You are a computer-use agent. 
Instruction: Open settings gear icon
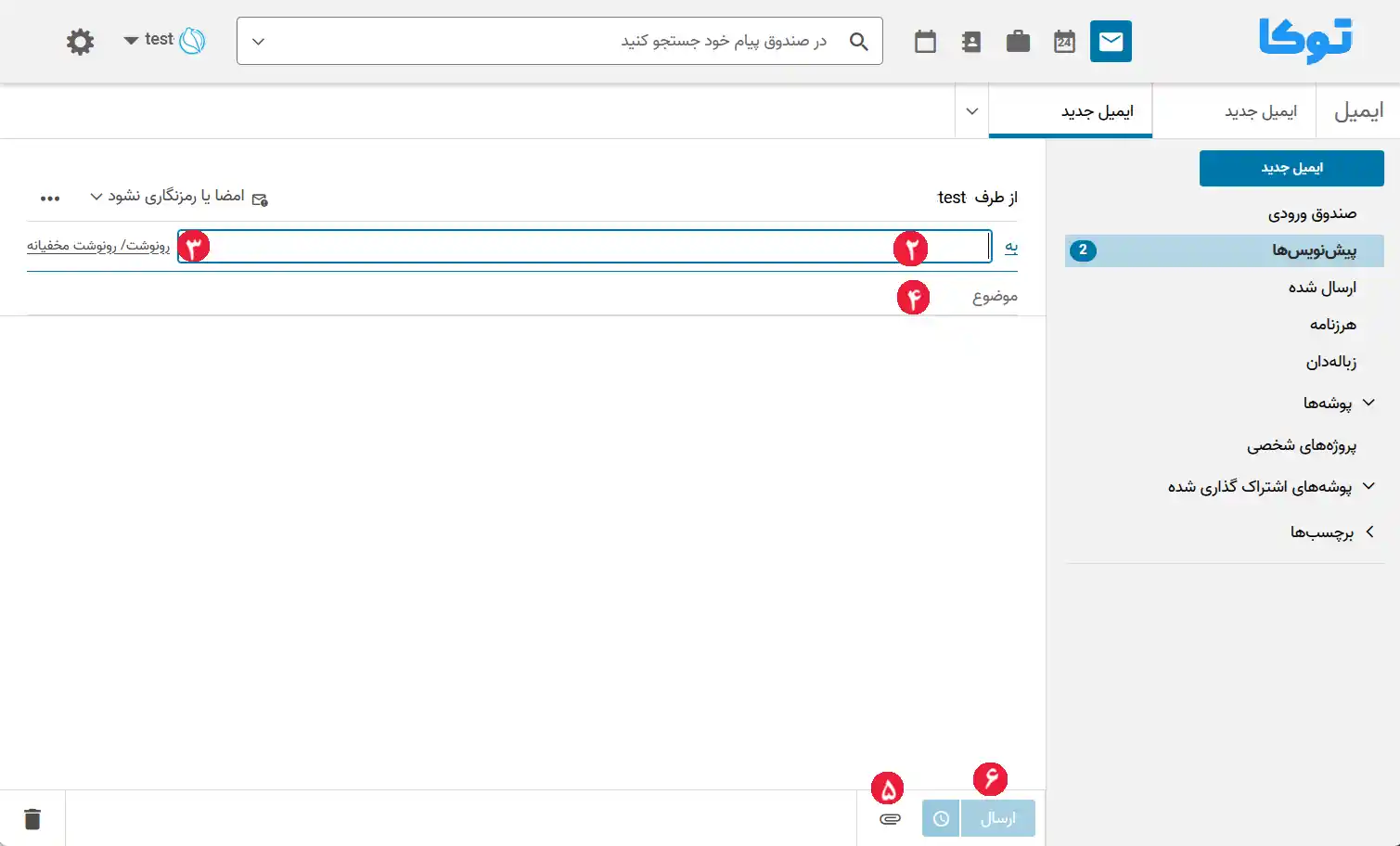point(81,42)
